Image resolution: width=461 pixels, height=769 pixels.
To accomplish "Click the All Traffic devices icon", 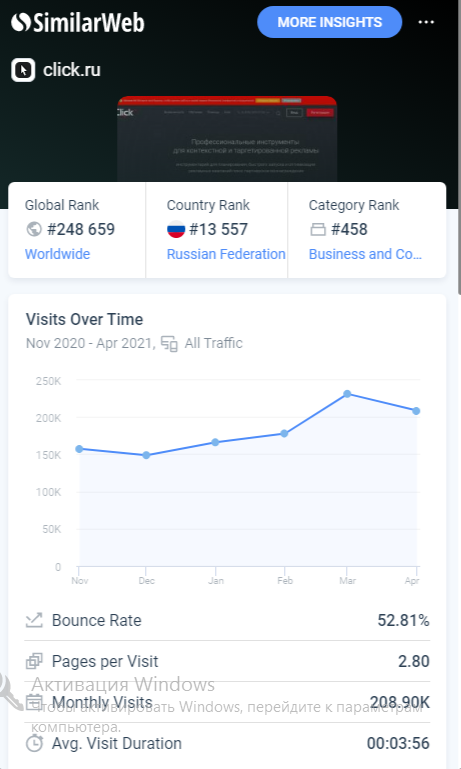I will [x=169, y=343].
